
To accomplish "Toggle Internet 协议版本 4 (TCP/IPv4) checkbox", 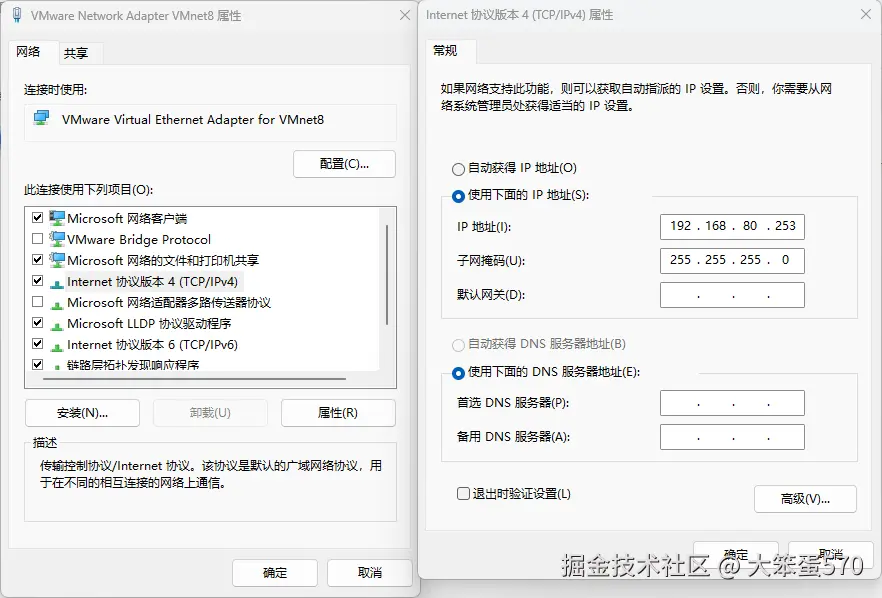I will tap(38, 280).
